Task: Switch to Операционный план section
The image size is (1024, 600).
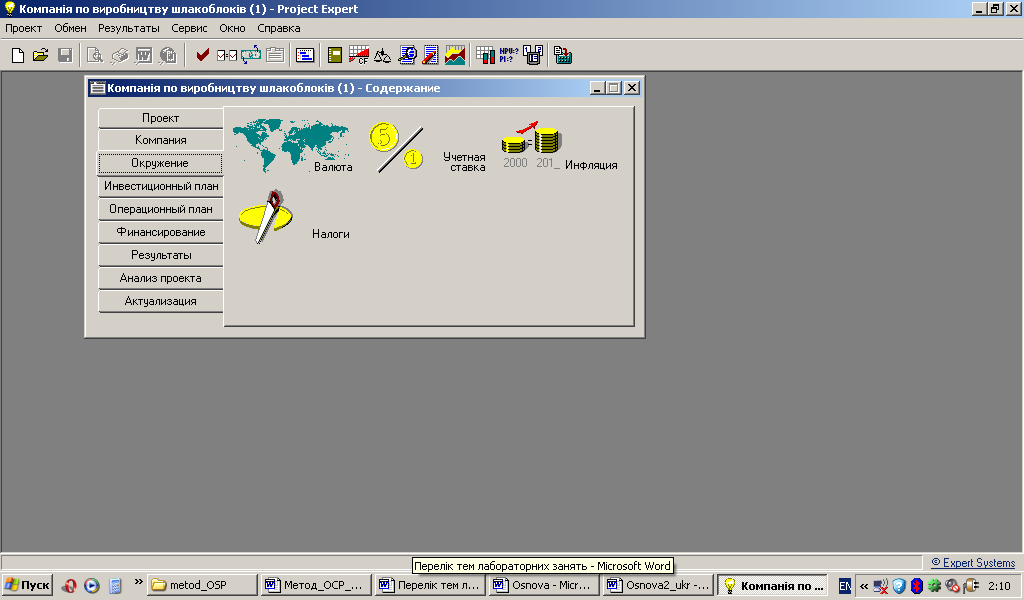Action: (x=161, y=210)
